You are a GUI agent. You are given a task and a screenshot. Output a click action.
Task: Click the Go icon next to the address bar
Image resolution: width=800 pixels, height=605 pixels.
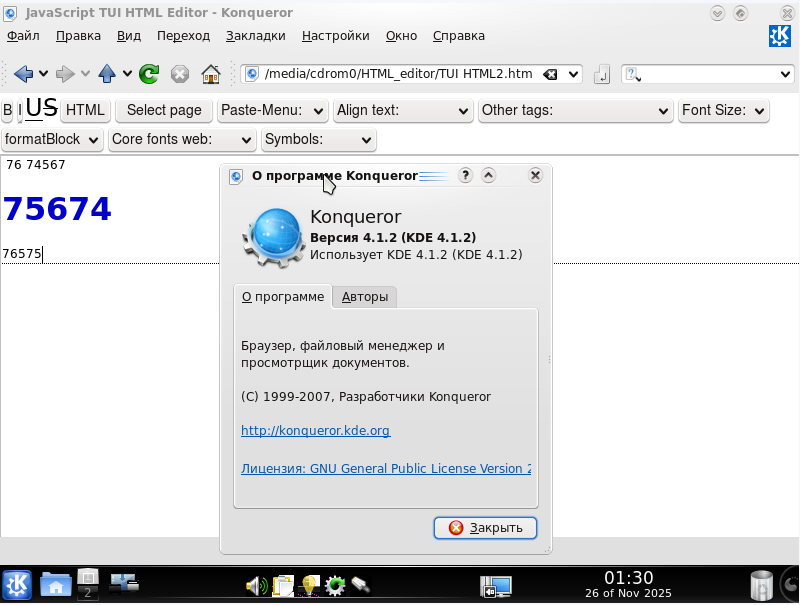tap(602, 74)
